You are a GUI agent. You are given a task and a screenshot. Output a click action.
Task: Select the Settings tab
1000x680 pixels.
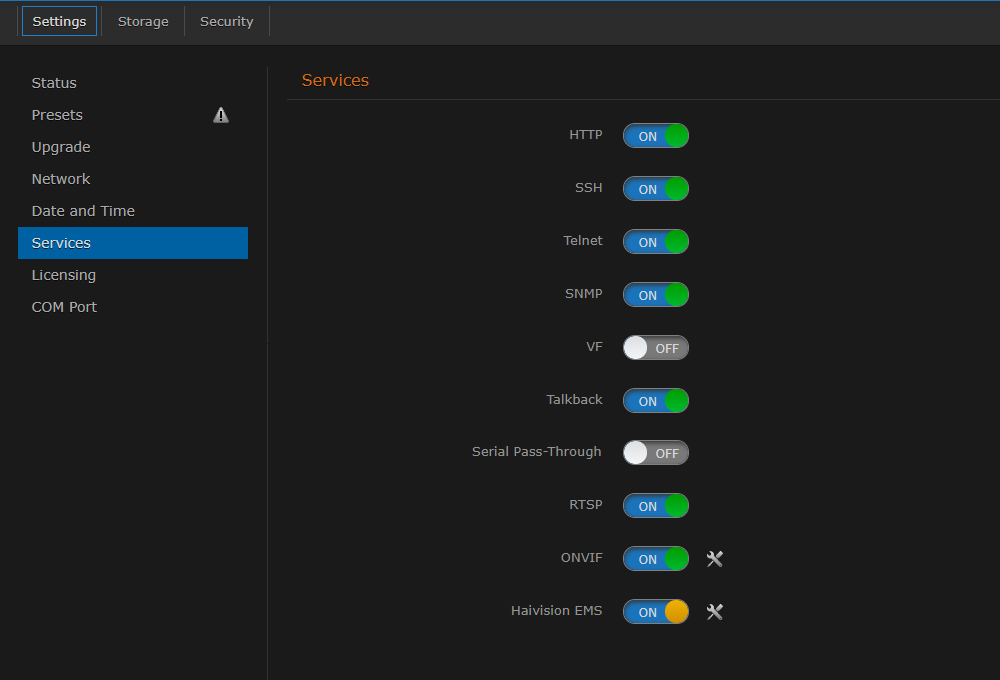click(x=58, y=21)
